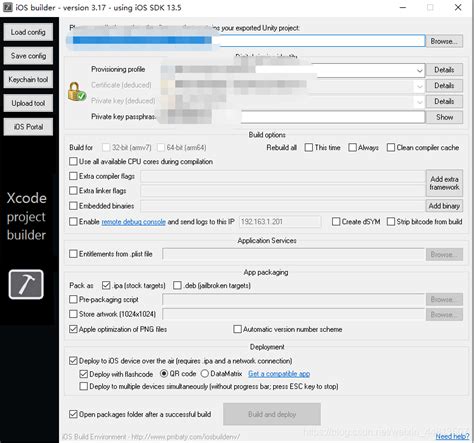Image resolution: width=474 pixels, height=443 pixels.
Task: Open the Certificate (deduced) dropdown arrow
Action: [419, 86]
